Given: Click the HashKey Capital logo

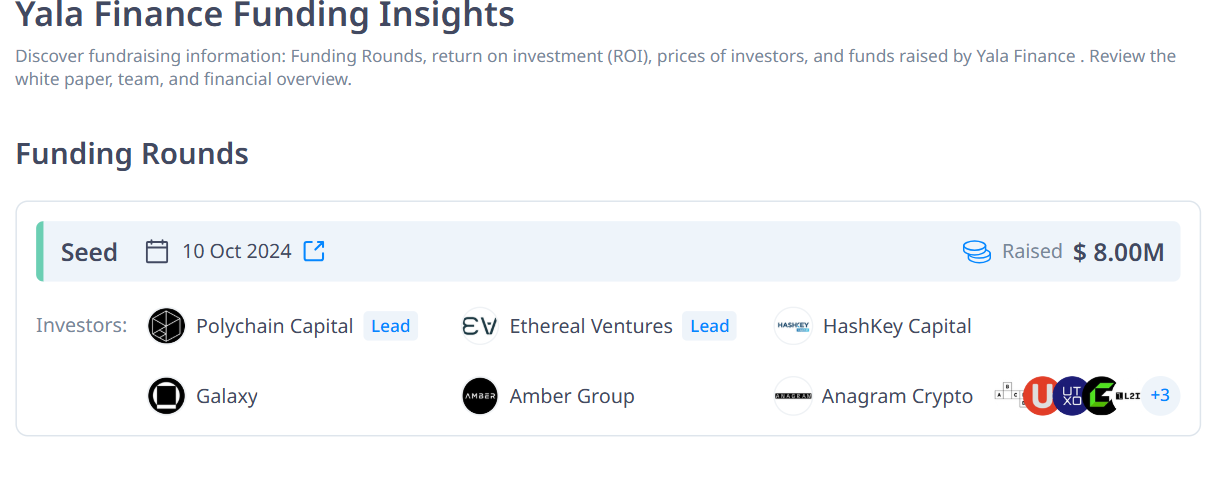Looking at the screenshot, I should pos(793,326).
